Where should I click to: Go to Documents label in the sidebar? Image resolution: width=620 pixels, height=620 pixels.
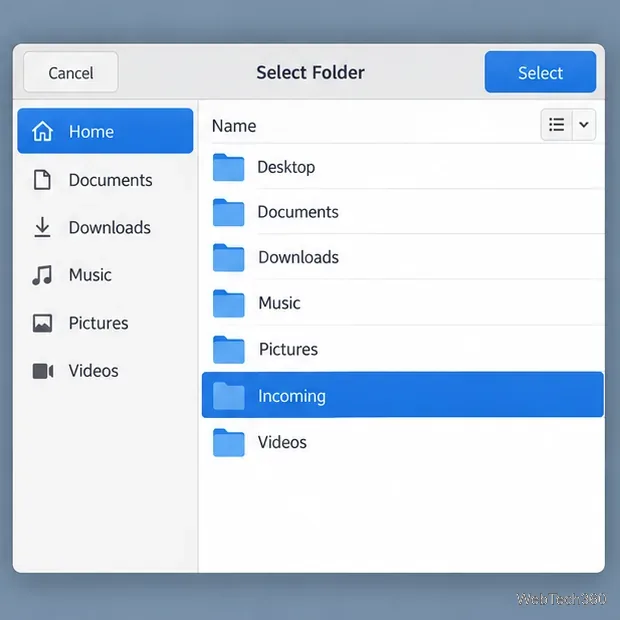click(x=111, y=180)
